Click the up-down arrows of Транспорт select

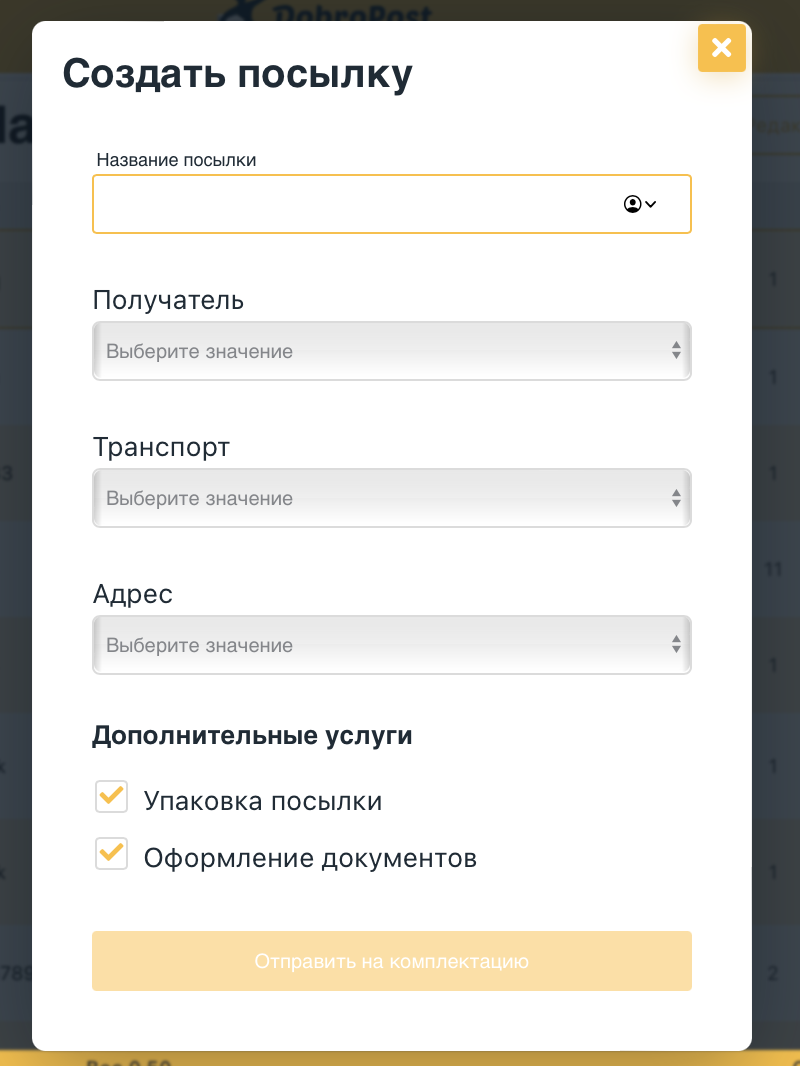[676, 498]
